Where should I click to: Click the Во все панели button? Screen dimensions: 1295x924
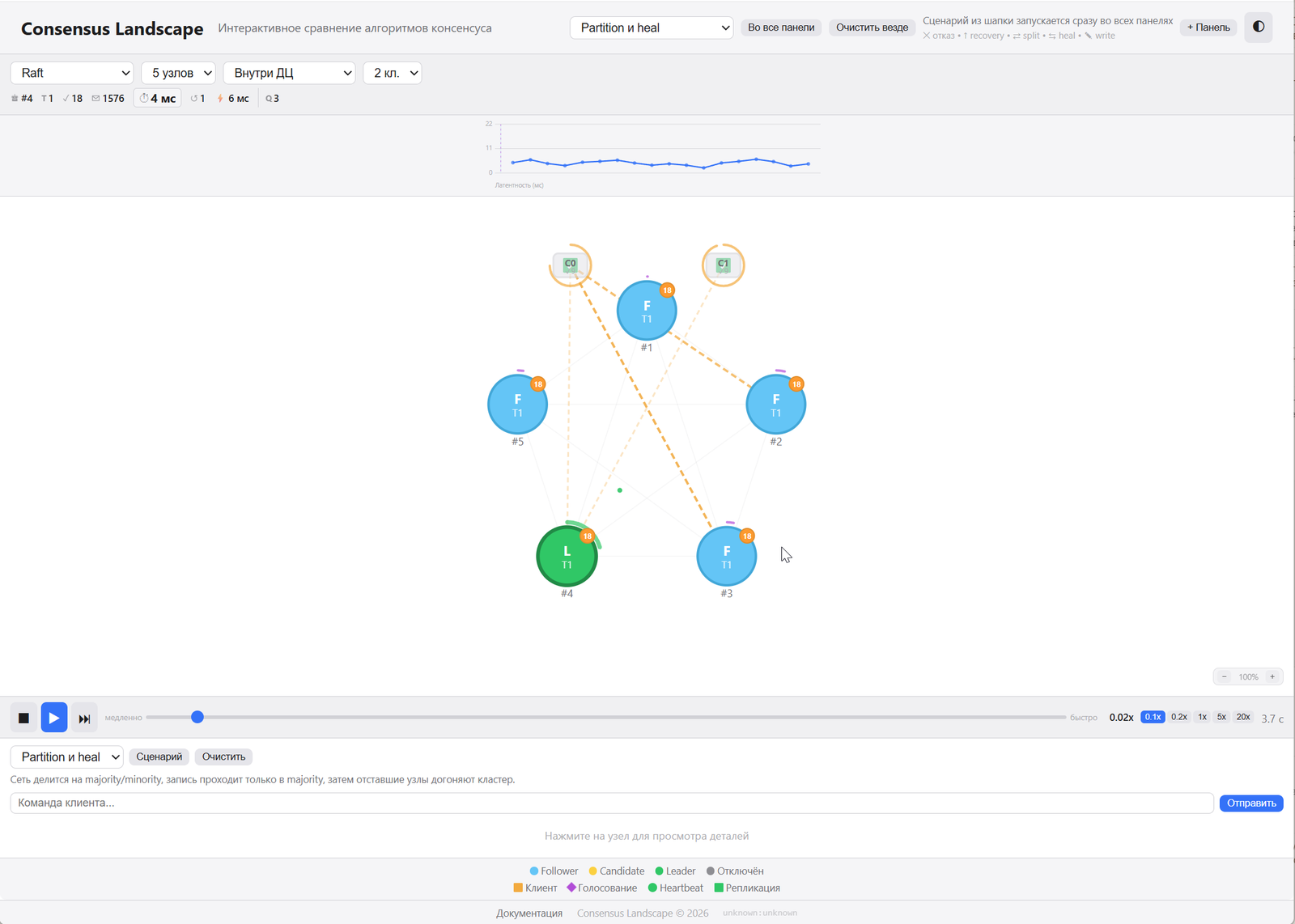coord(781,28)
